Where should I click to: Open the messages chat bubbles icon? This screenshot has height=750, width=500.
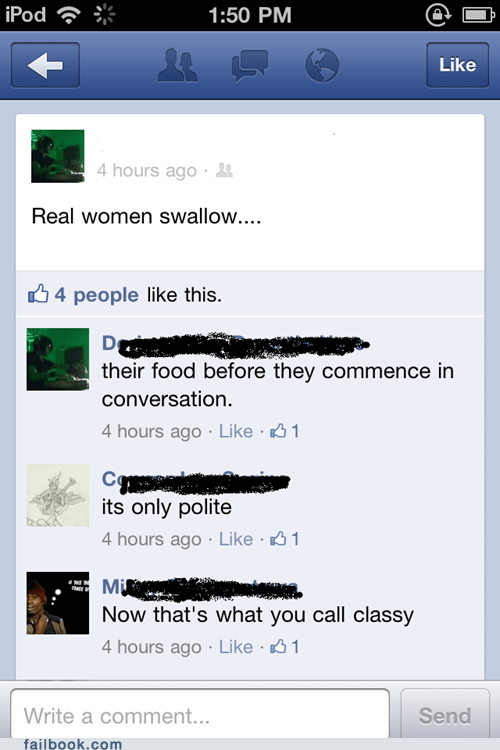click(250, 65)
